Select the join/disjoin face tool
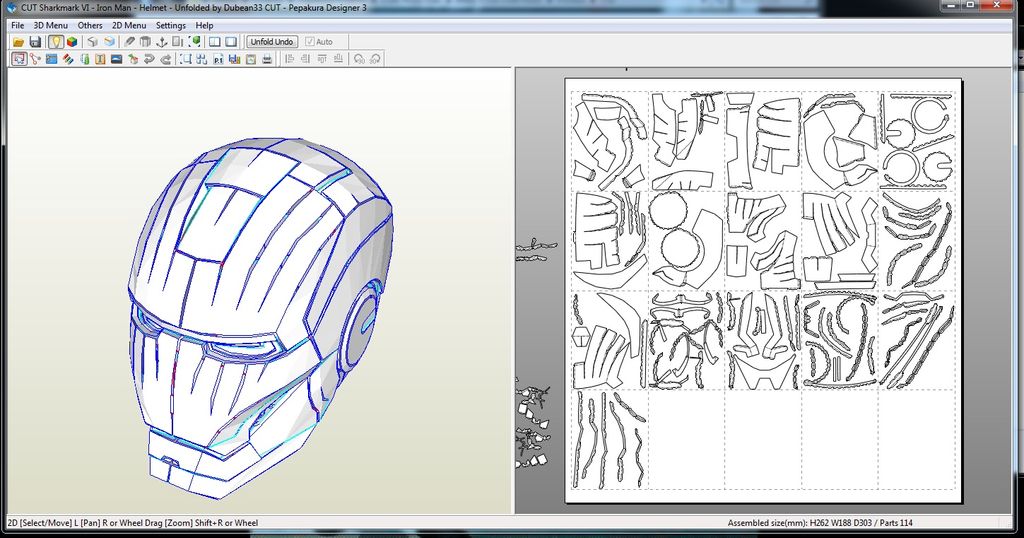The width and height of the screenshot is (1024, 538). pyautogui.click(x=35, y=59)
